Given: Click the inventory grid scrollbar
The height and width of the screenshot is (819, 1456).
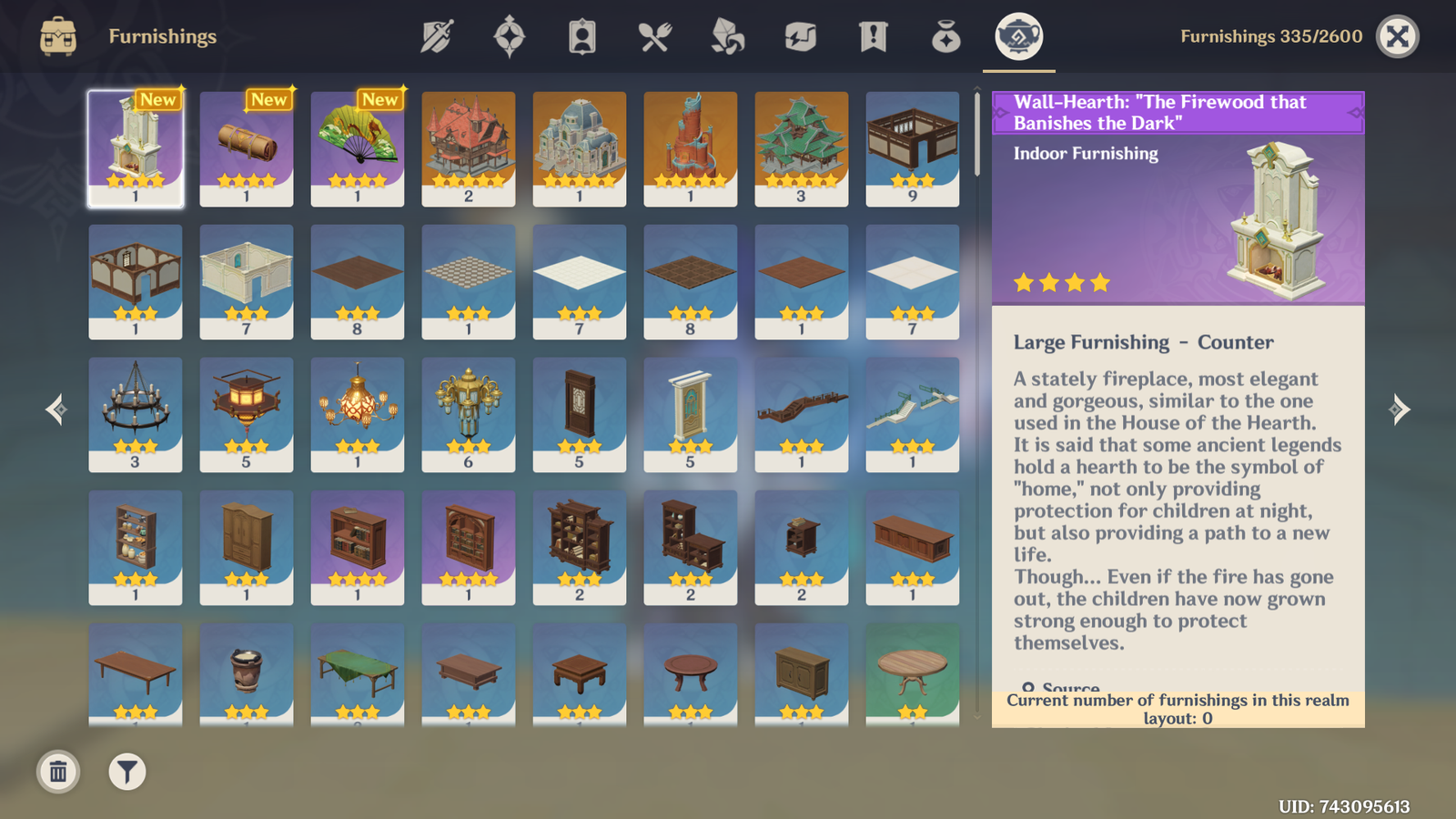Looking at the screenshot, I should [977, 133].
